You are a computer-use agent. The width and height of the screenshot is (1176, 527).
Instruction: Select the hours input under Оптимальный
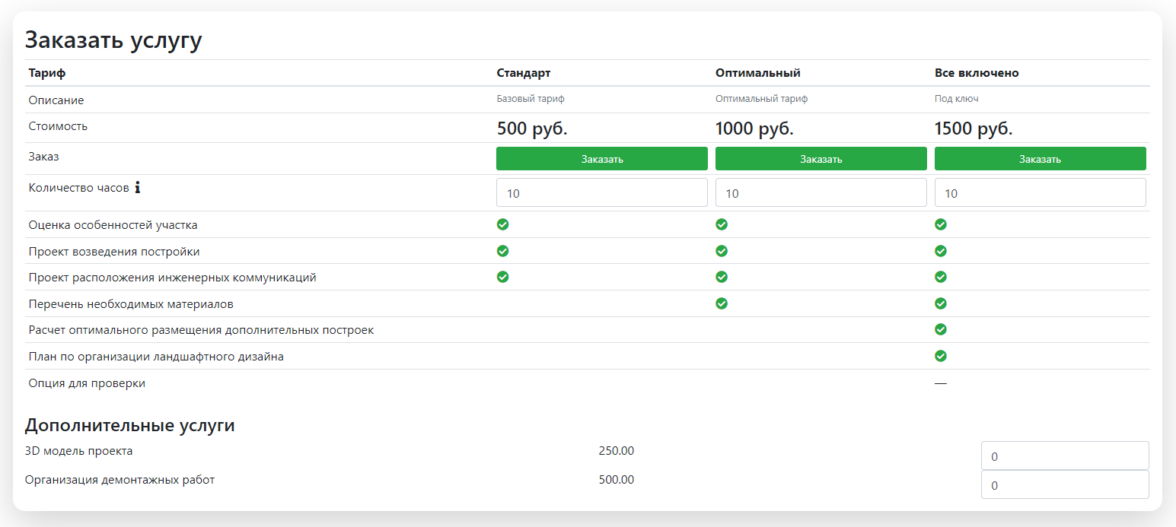(x=821, y=193)
